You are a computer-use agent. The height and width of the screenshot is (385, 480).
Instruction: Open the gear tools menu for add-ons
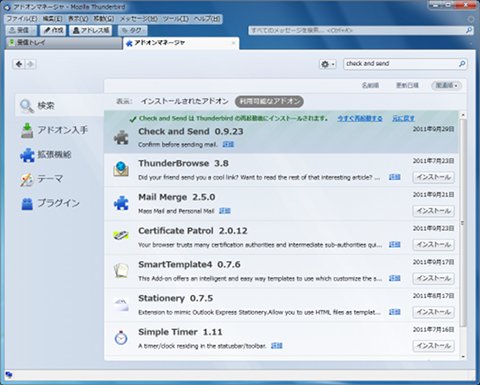click(x=328, y=64)
